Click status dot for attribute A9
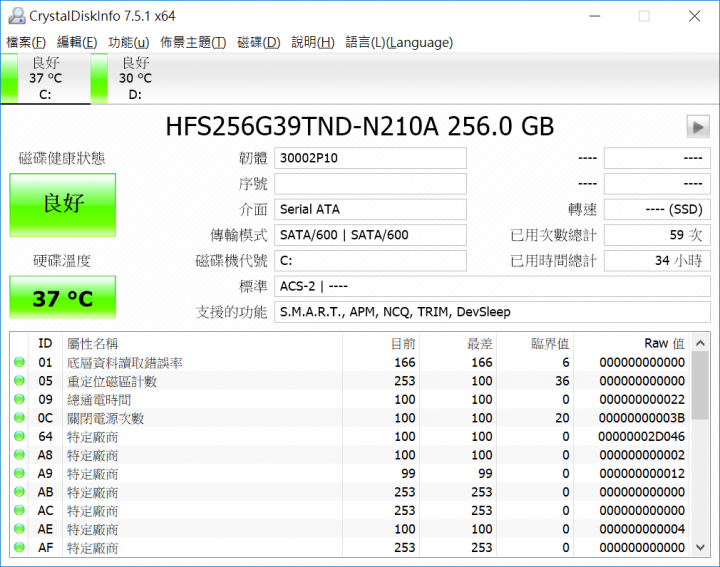 coord(19,473)
